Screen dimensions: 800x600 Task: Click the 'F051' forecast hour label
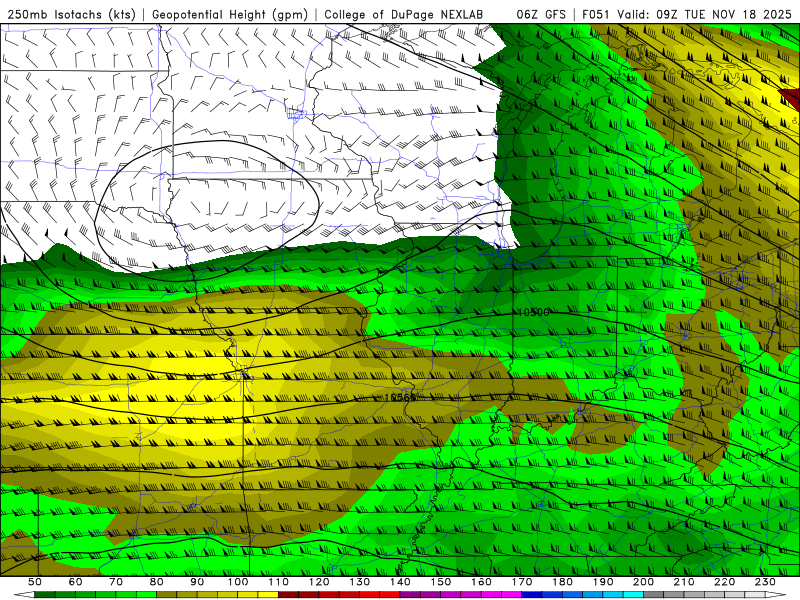click(596, 14)
